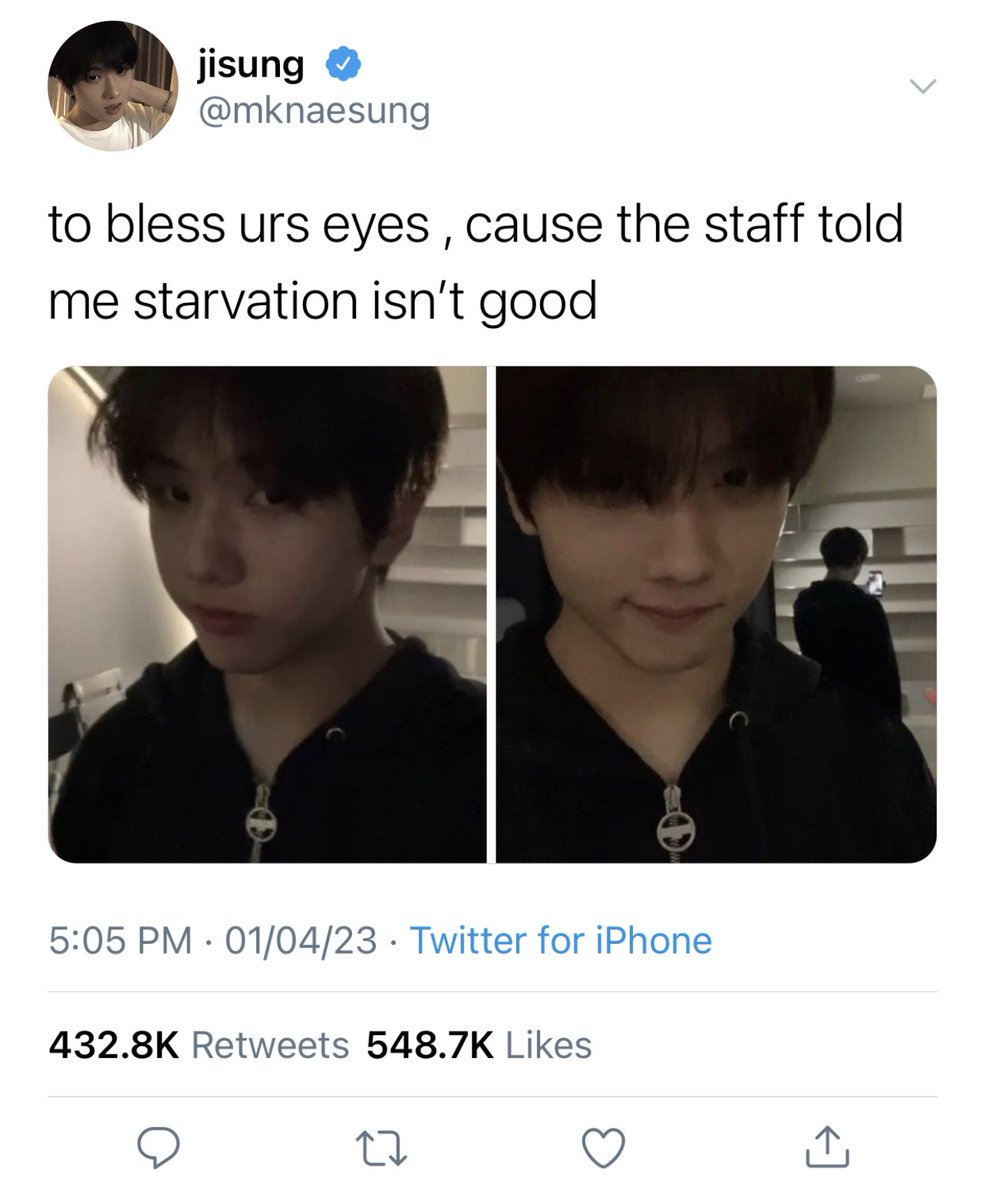Open jisung's profile picture avatar

click(112, 87)
